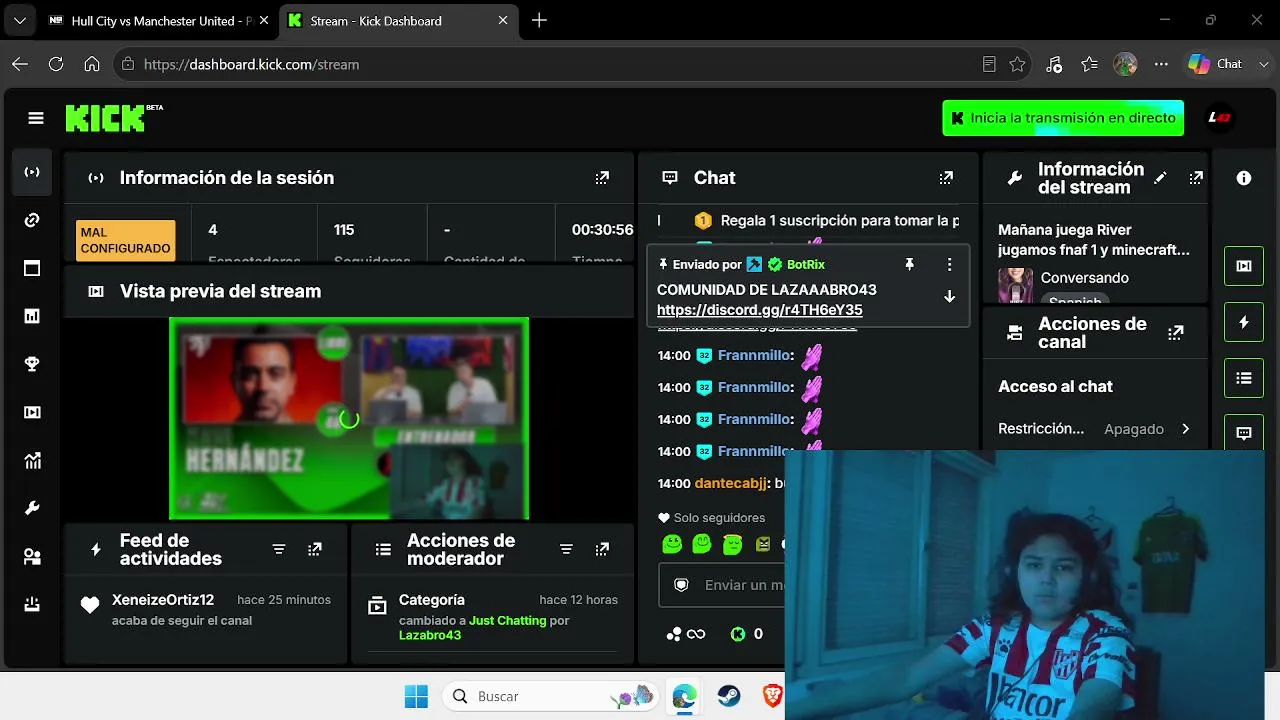This screenshot has height=720, width=1280.
Task: Click the info icon in the right rail
Action: [x=1244, y=178]
